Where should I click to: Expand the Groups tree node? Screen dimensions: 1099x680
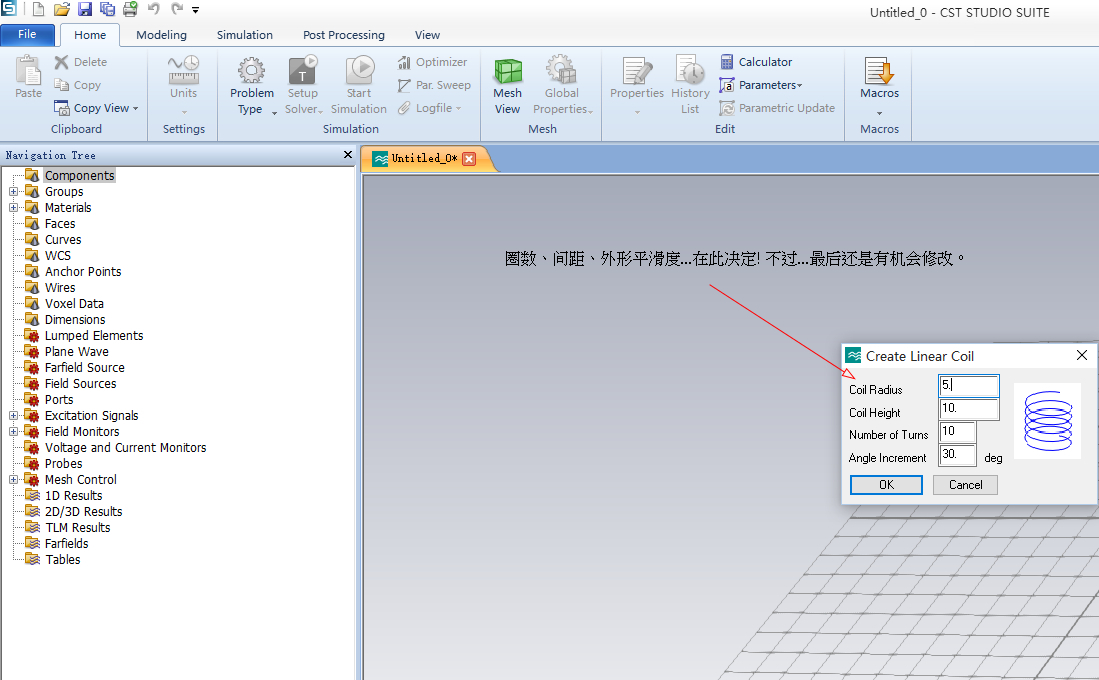[x=13, y=191]
